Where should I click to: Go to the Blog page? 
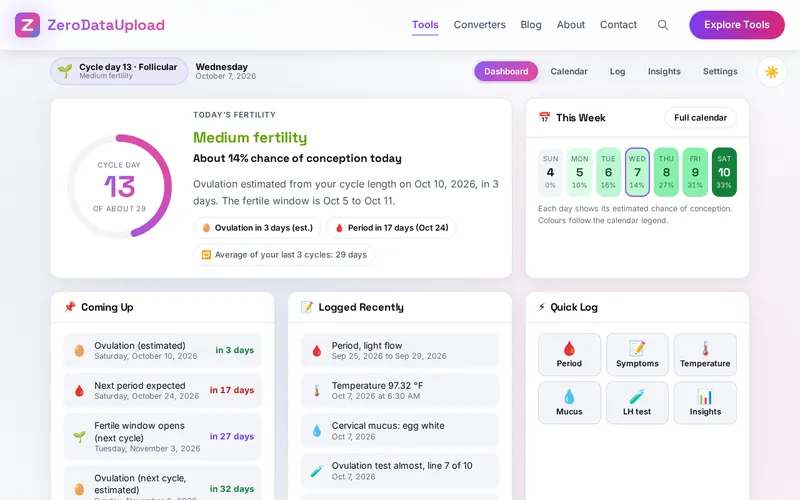(x=531, y=25)
